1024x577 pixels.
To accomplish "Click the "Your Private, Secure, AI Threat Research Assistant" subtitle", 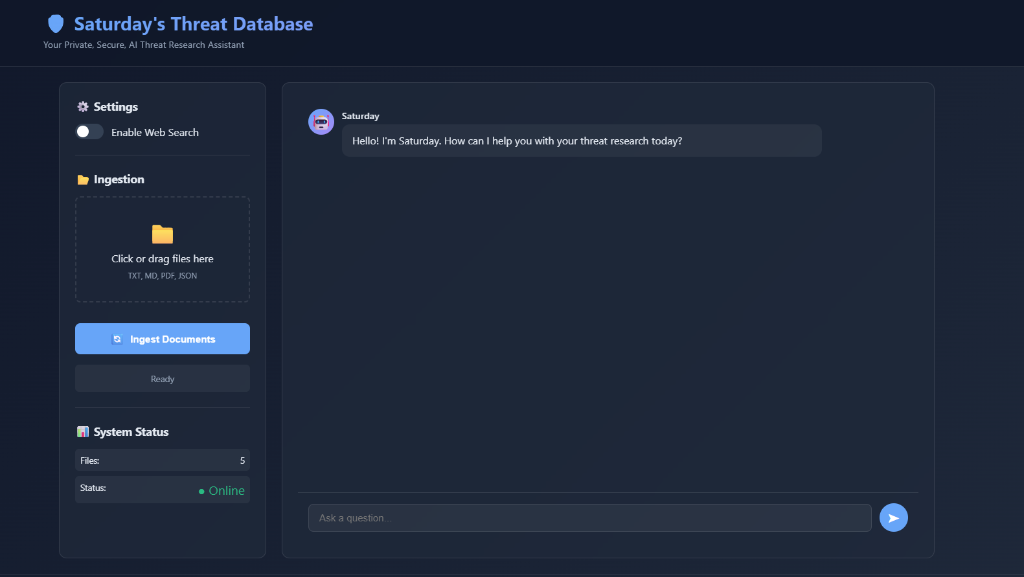I will pyautogui.click(x=144, y=45).
